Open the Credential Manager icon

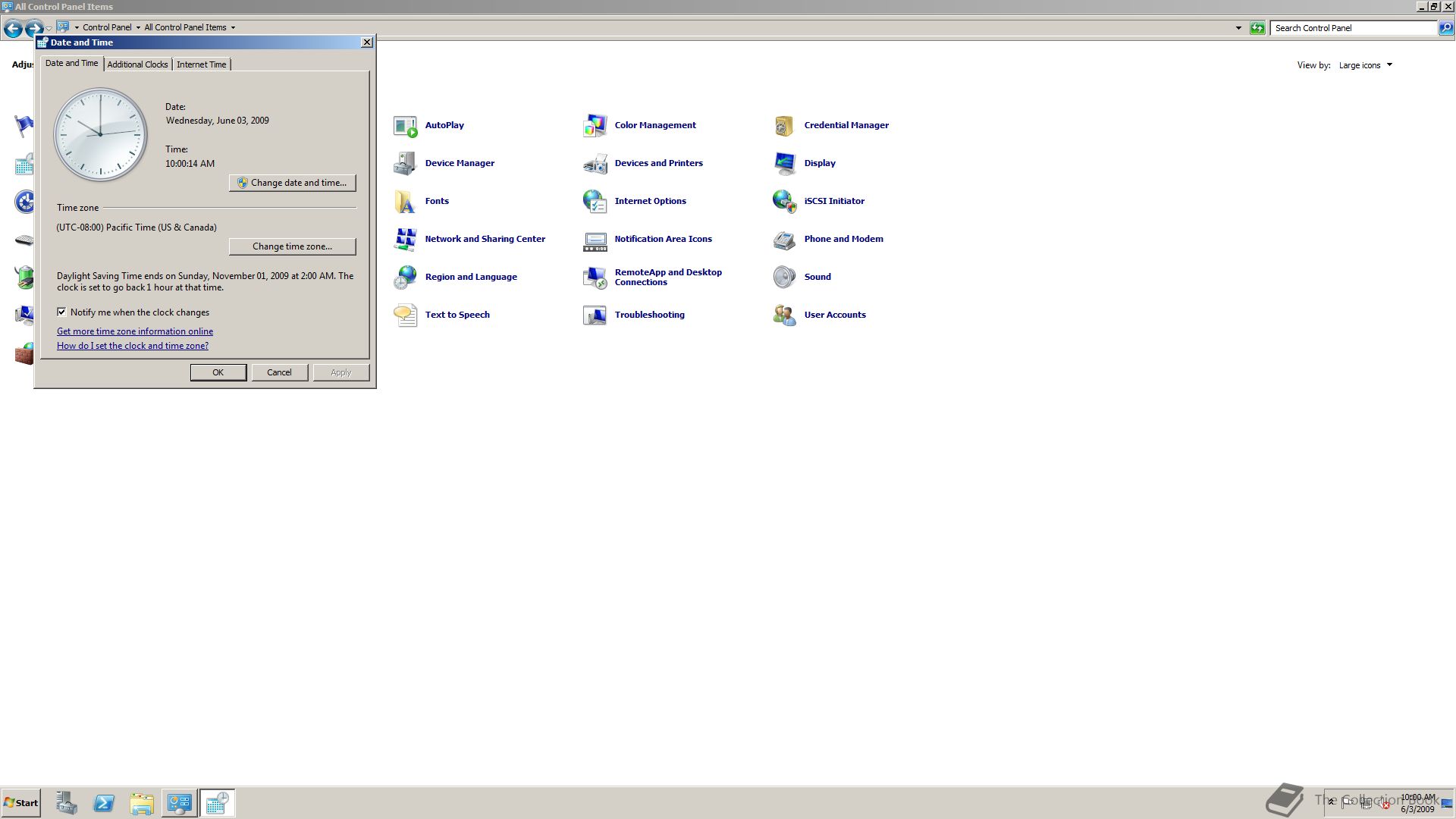[785, 126]
